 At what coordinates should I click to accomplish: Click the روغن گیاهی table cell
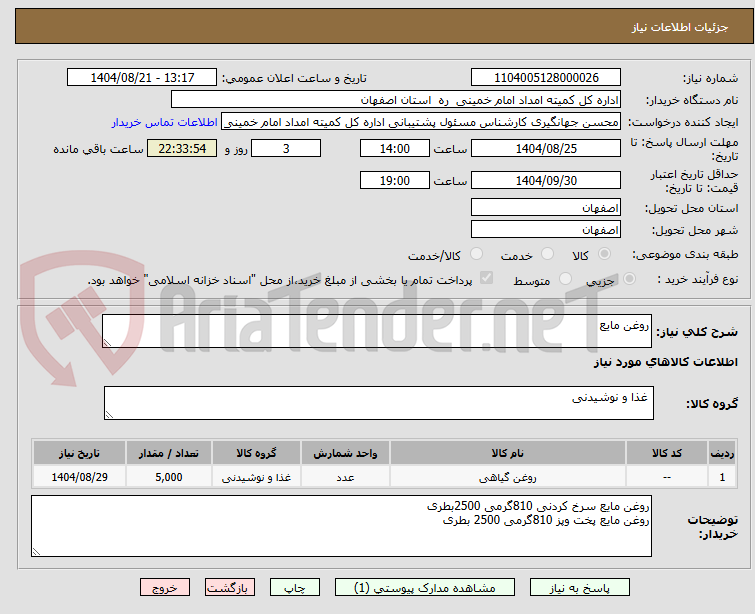pos(508,477)
